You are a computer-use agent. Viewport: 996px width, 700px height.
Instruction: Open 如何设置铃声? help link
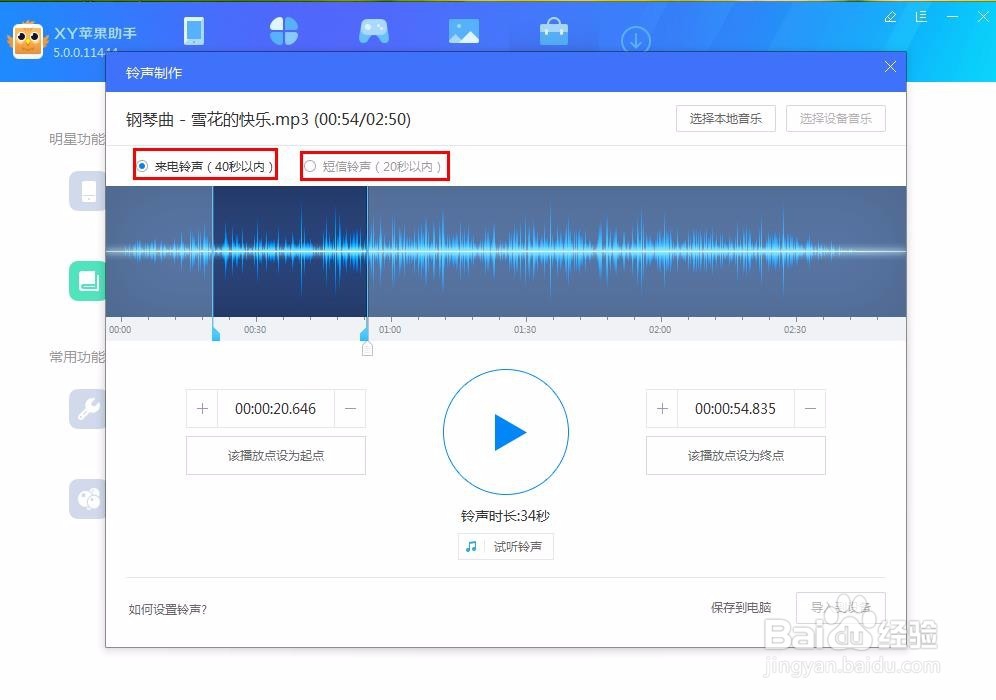(x=167, y=609)
